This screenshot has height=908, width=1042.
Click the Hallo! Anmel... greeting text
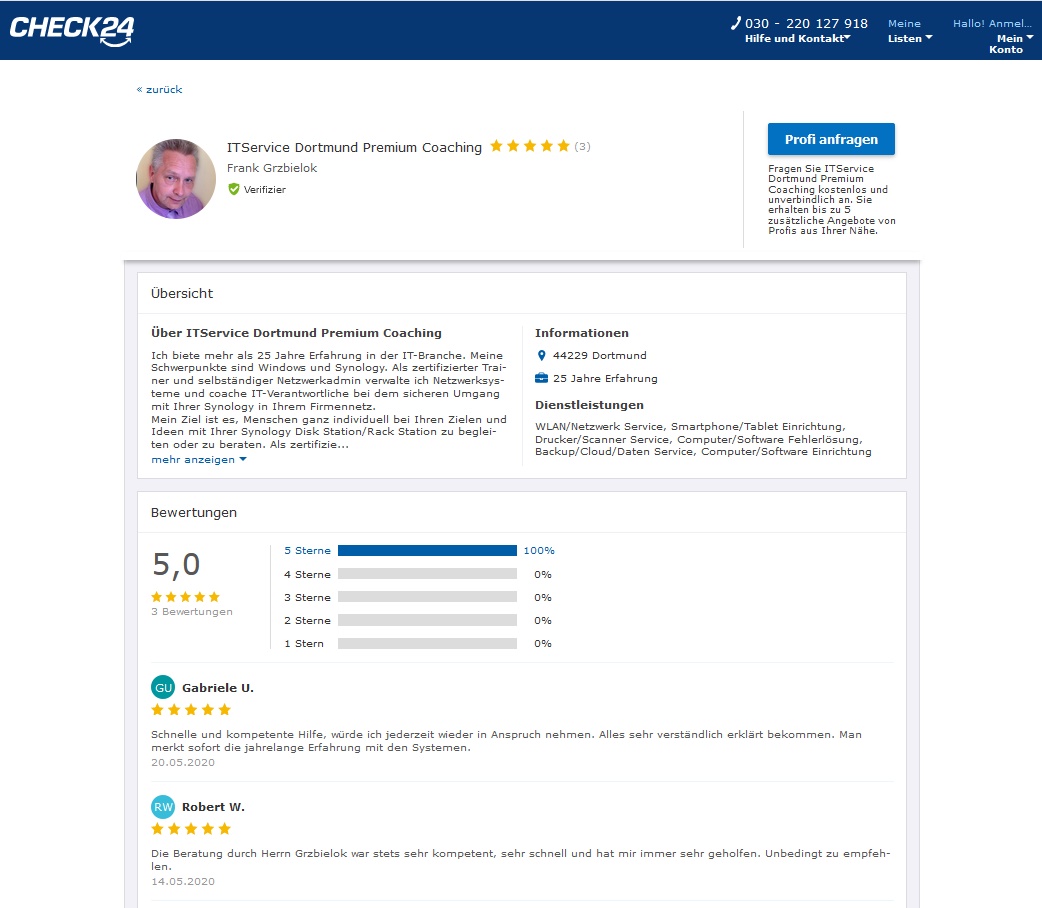coord(992,23)
